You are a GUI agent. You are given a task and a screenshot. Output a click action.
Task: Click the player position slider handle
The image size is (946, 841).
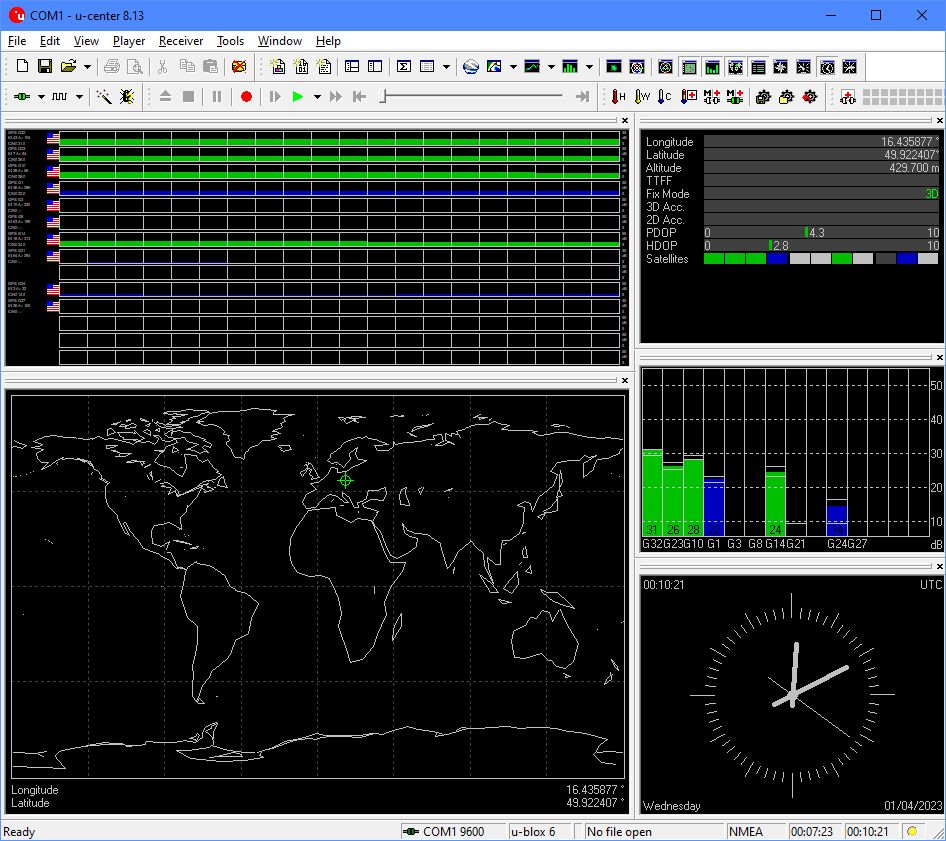[383, 97]
